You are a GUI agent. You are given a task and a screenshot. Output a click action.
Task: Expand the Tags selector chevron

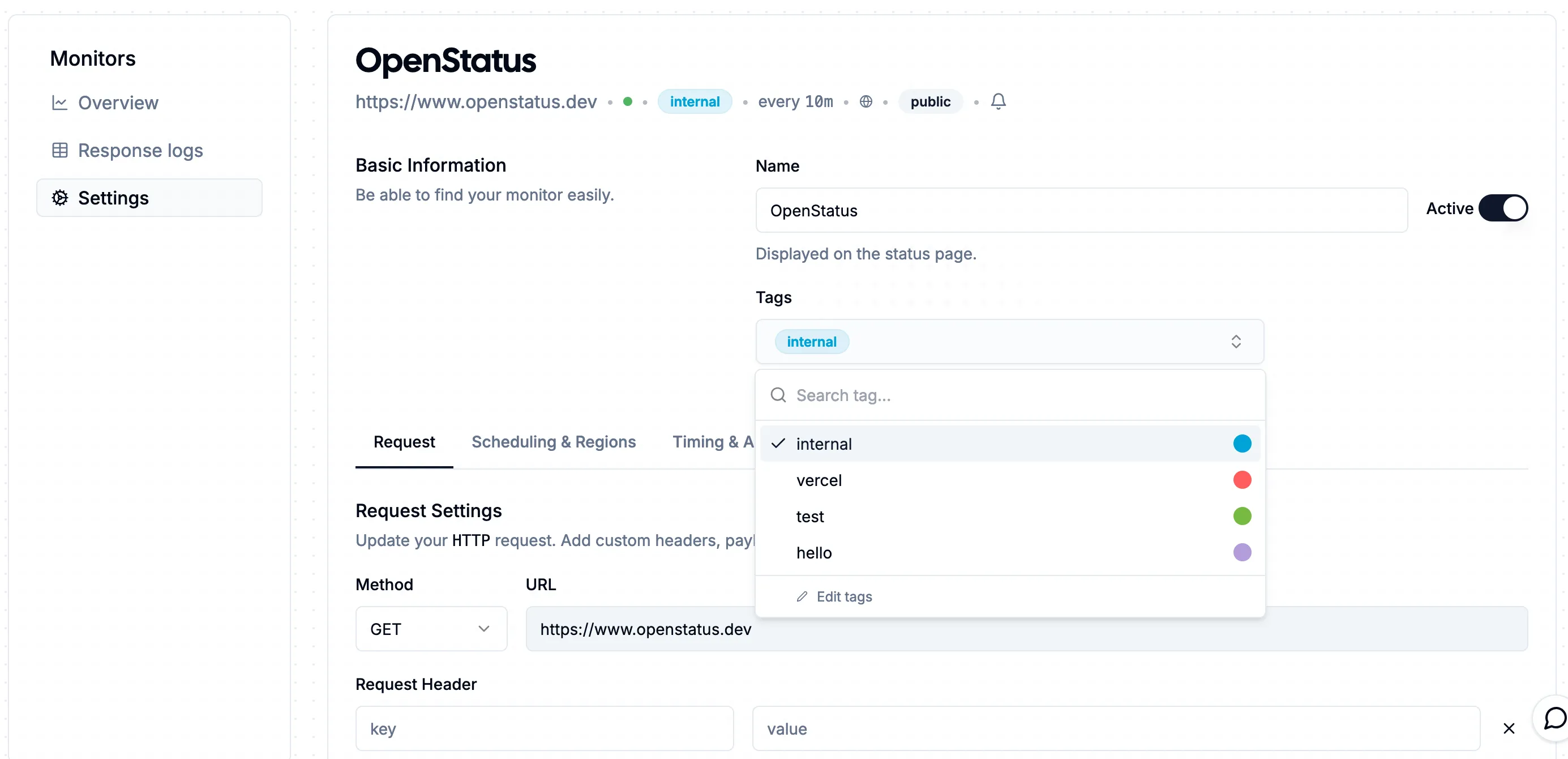click(x=1236, y=342)
